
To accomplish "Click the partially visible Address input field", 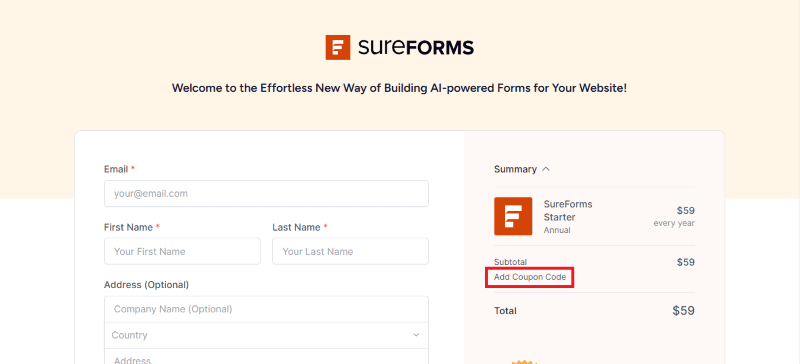I will tap(266, 356).
